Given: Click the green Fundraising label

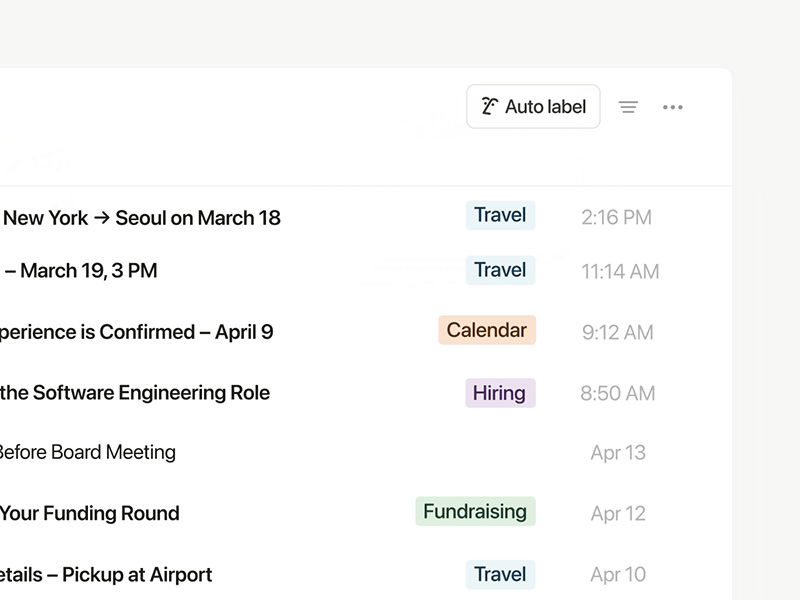Looking at the screenshot, I should (x=475, y=512).
